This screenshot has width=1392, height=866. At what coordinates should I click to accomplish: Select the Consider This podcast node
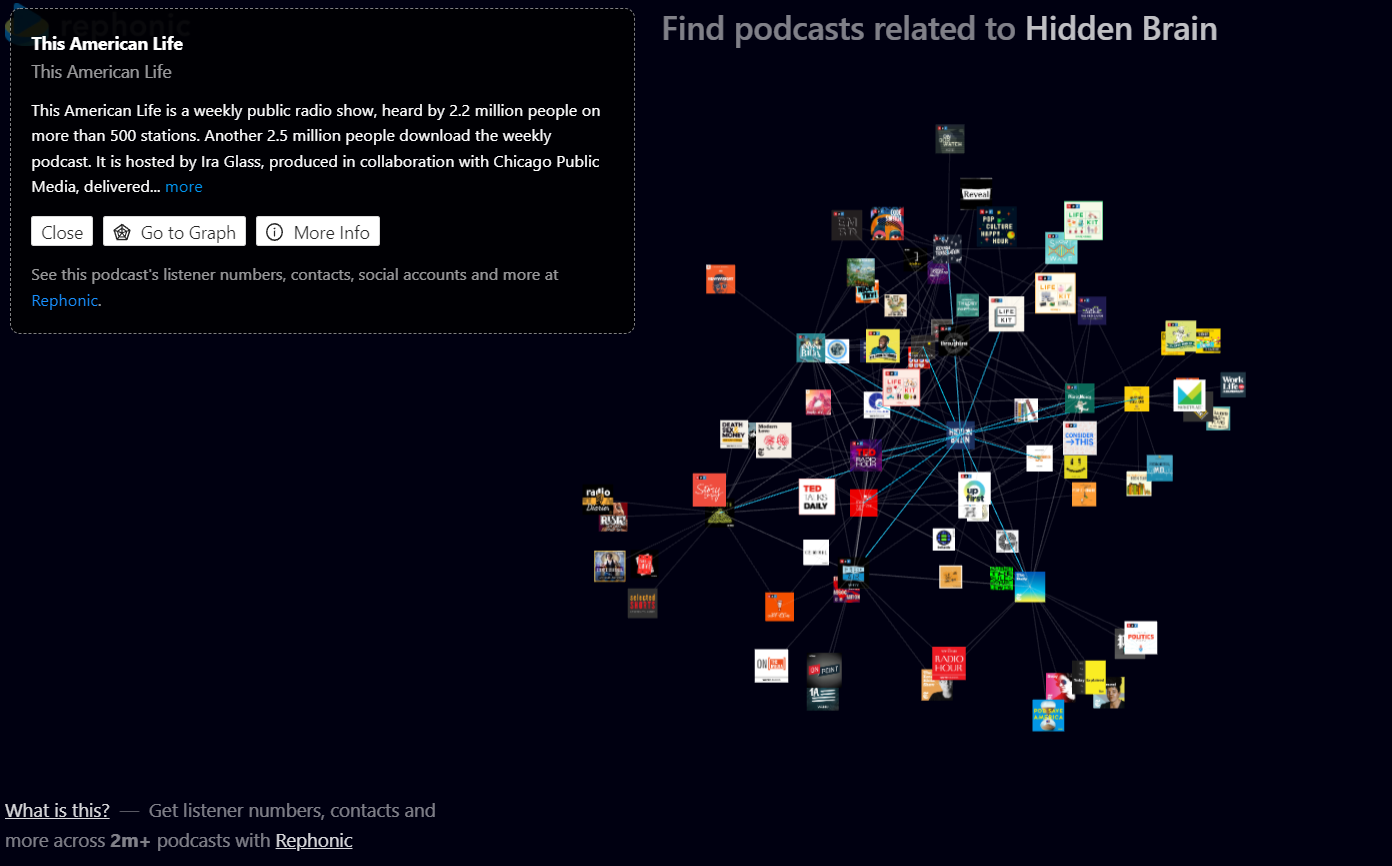1080,438
